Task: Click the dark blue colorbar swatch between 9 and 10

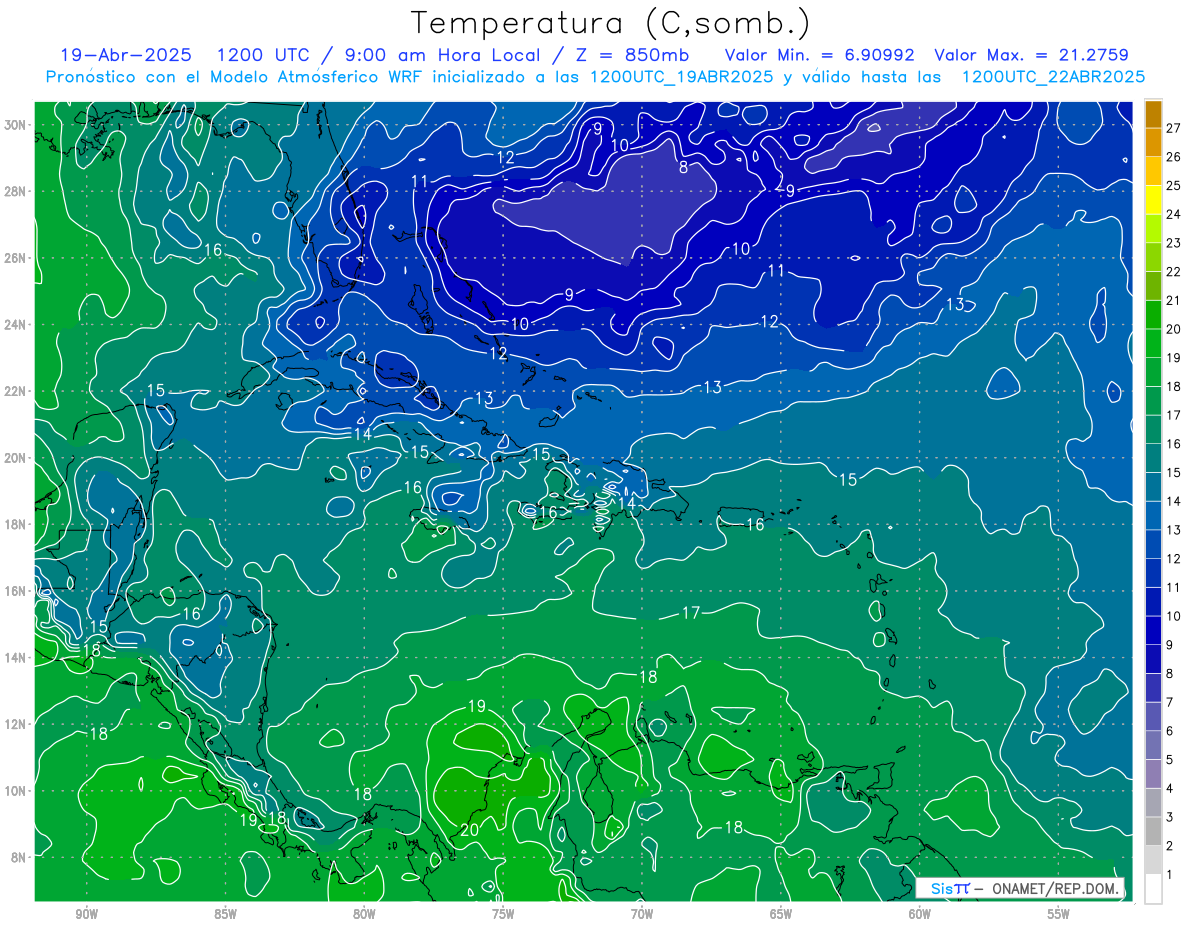Action: [1153, 630]
